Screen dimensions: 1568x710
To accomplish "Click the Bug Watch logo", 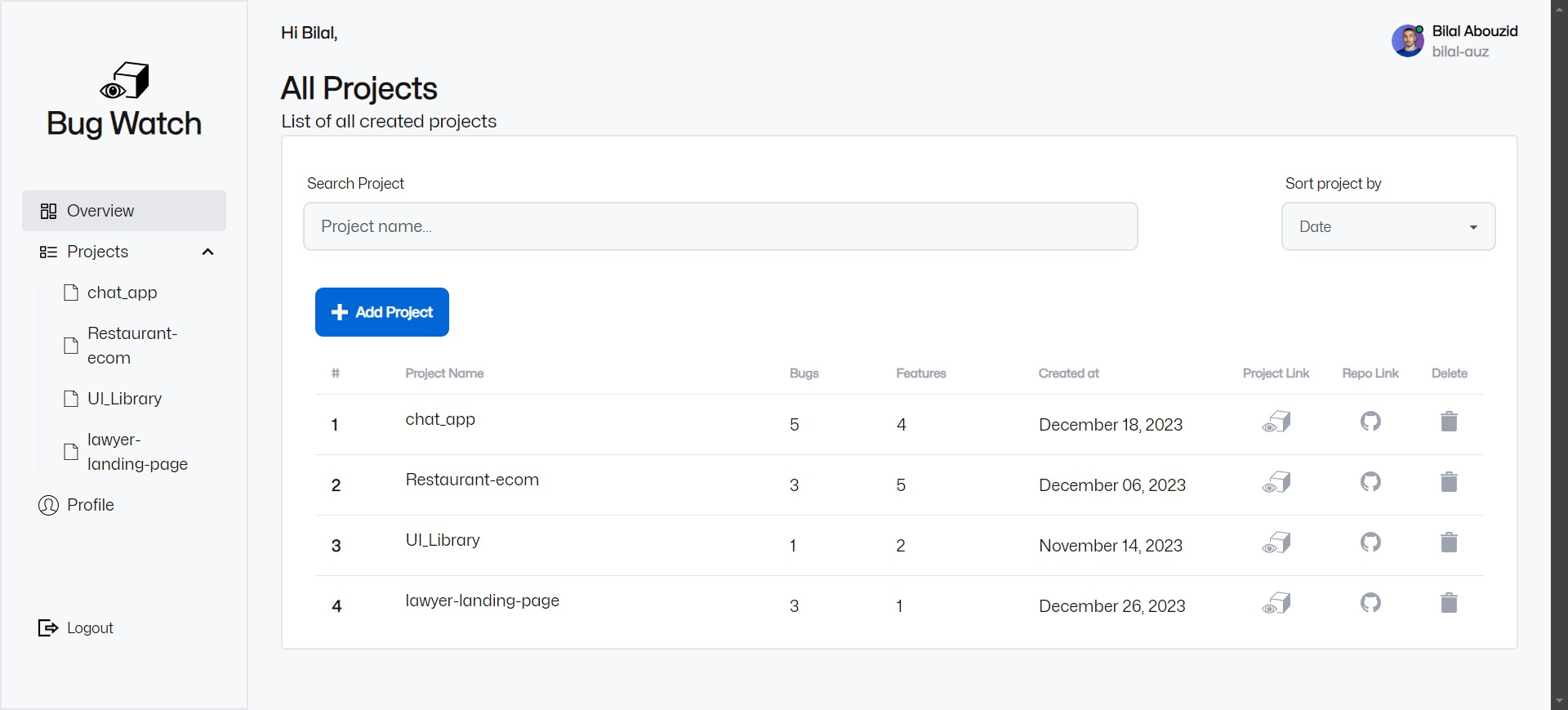I will (x=124, y=100).
